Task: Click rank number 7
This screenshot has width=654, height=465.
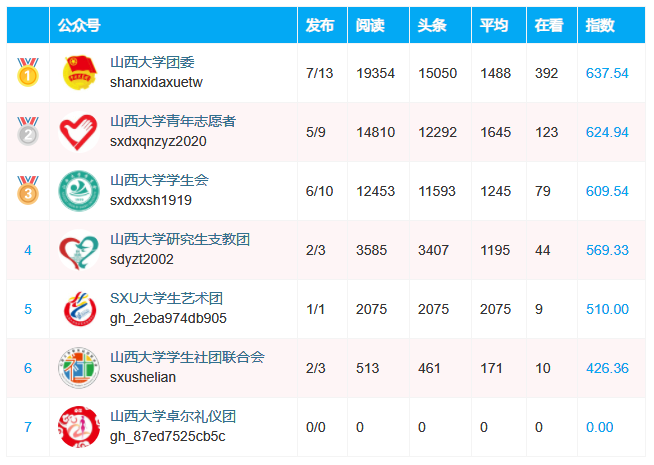Action: (28, 427)
